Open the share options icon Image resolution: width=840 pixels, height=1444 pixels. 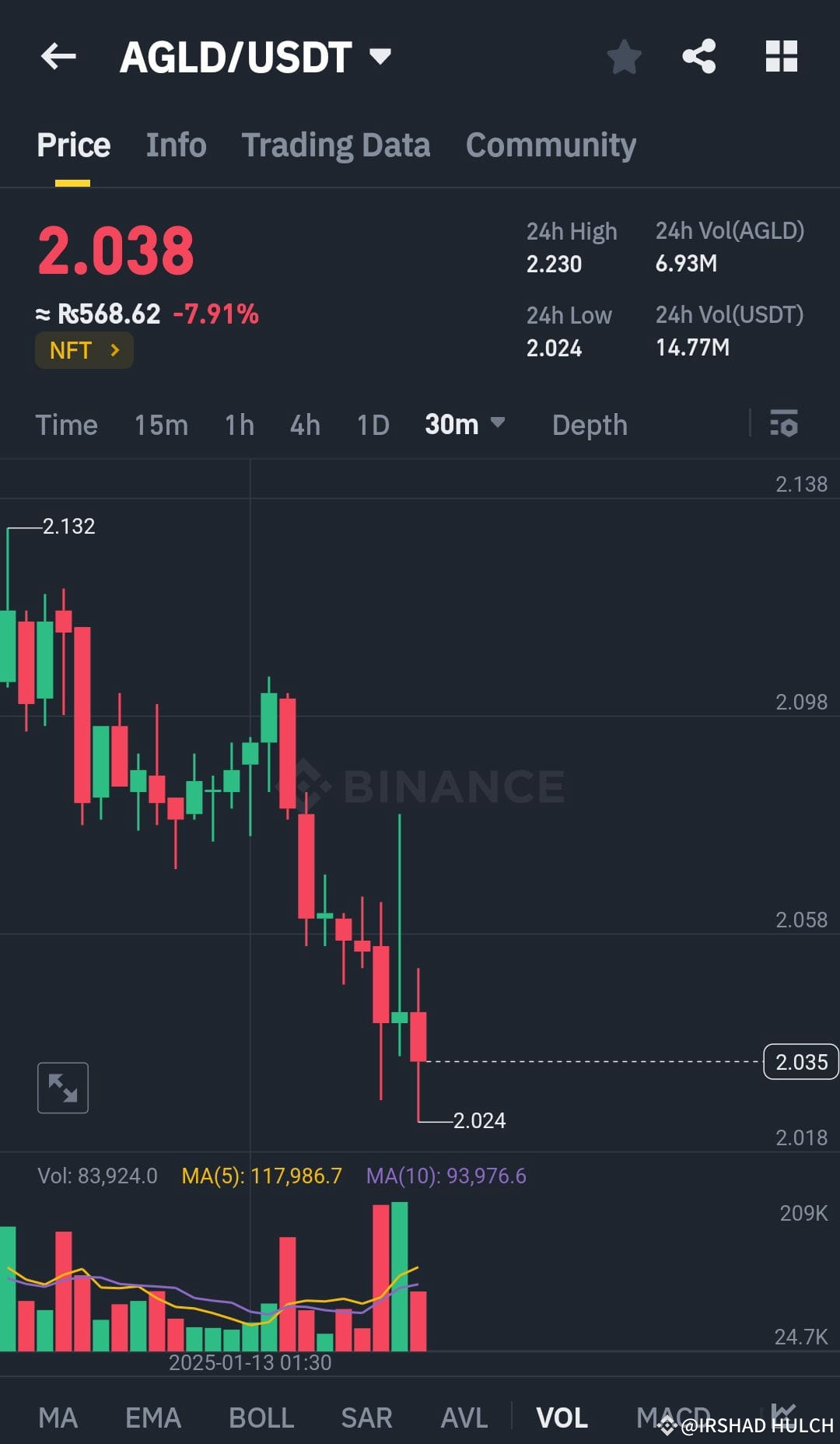coord(698,55)
